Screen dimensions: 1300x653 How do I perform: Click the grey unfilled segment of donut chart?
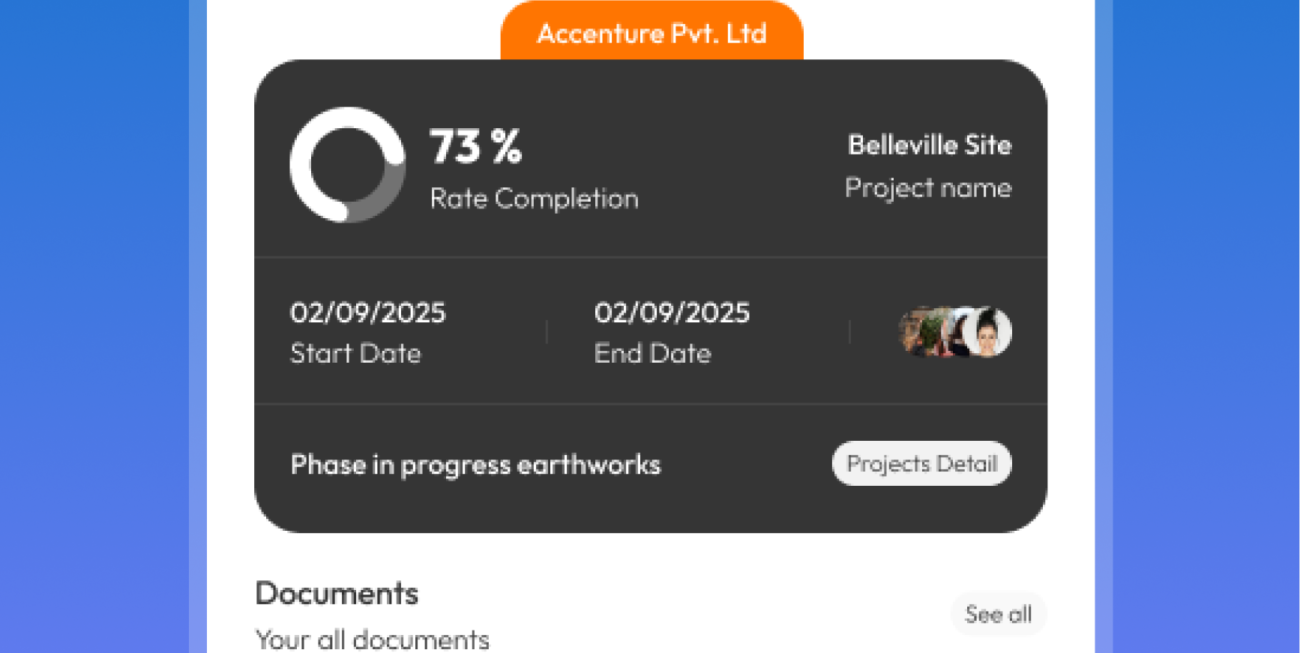(386, 194)
